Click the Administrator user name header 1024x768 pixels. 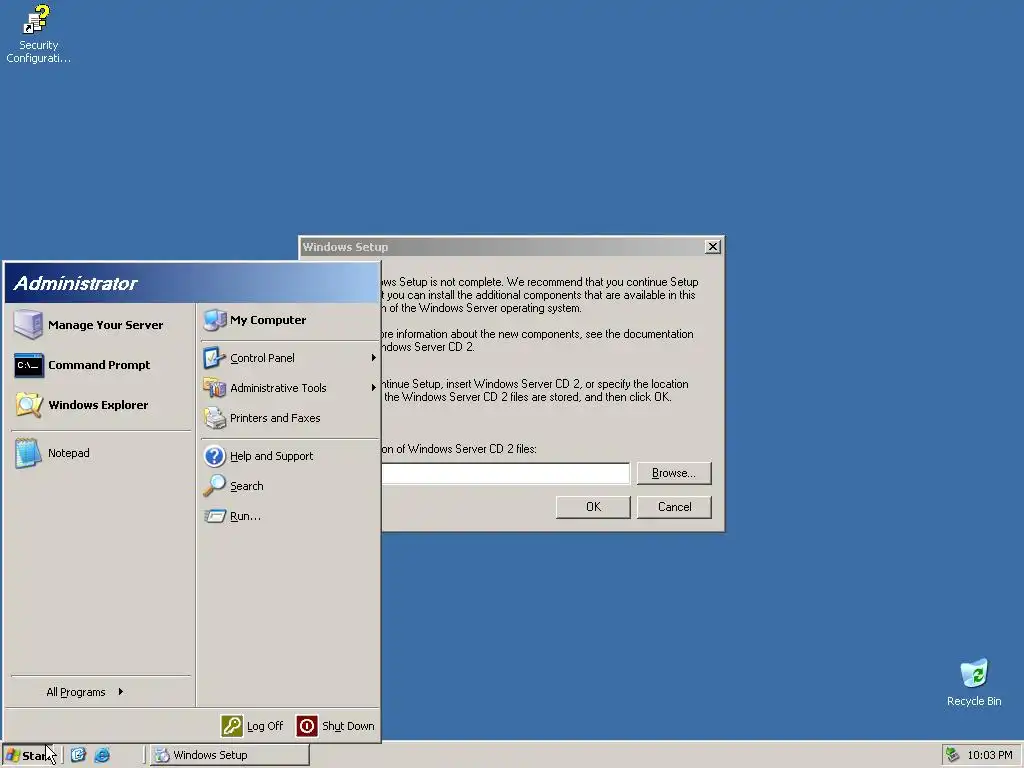coord(75,283)
